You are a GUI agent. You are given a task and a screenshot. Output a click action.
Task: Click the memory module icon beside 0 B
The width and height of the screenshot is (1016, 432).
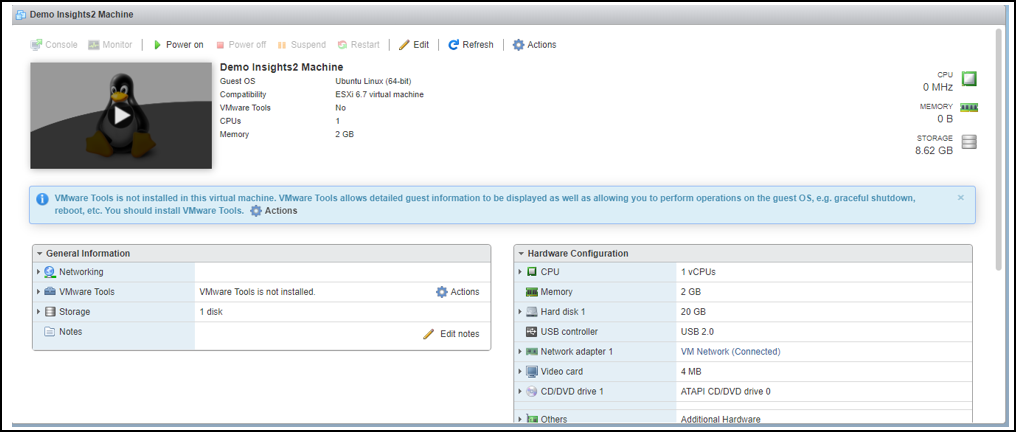pyautogui.click(x=969, y=108)
